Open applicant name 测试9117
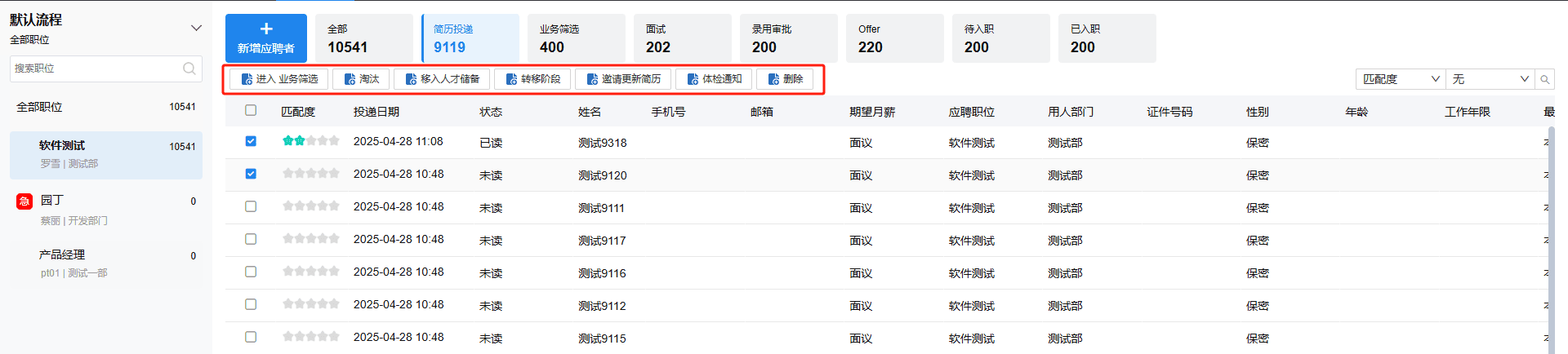Image resolution: width=1568 pixels, height=354 pixels. [602, 241]
